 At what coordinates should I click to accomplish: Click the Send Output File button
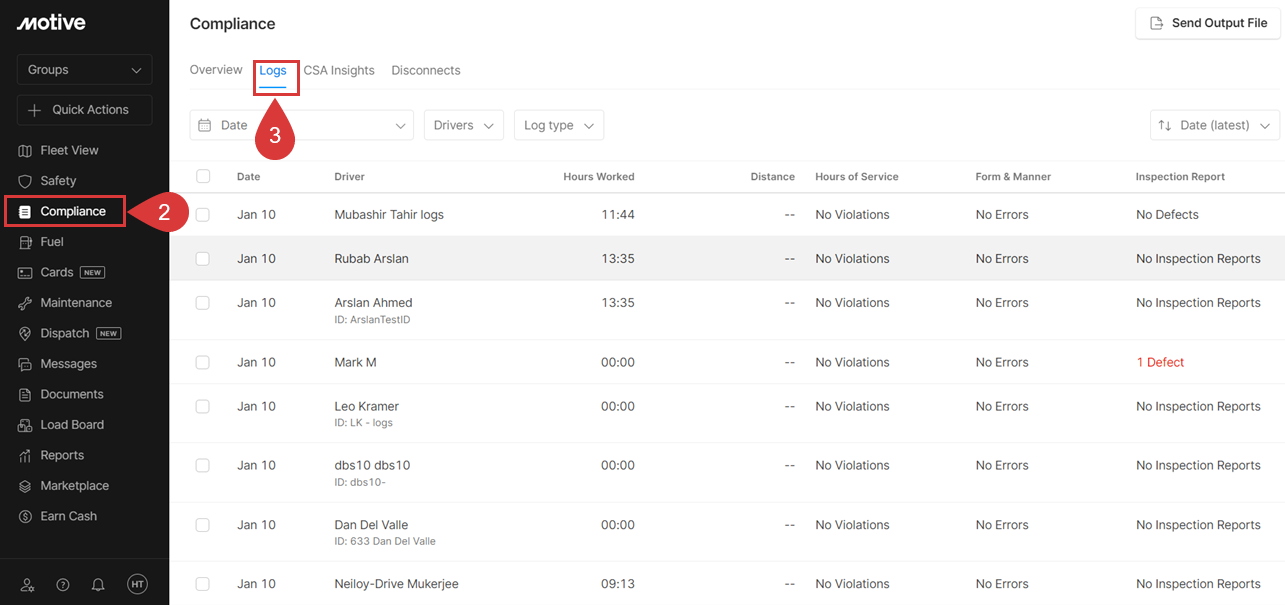coord(1207,23)
